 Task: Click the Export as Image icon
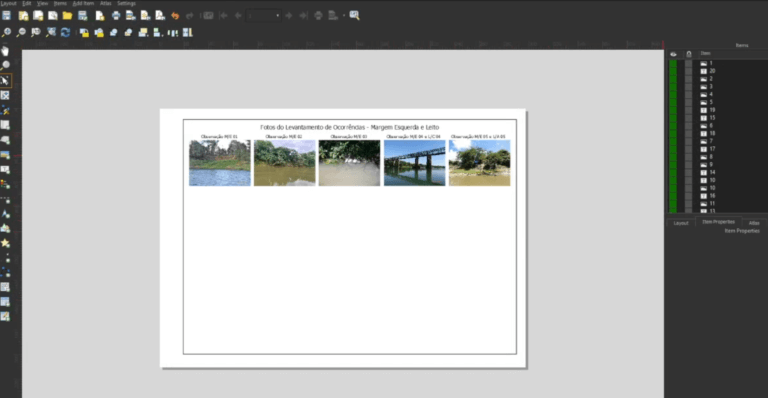coord(130,16)
